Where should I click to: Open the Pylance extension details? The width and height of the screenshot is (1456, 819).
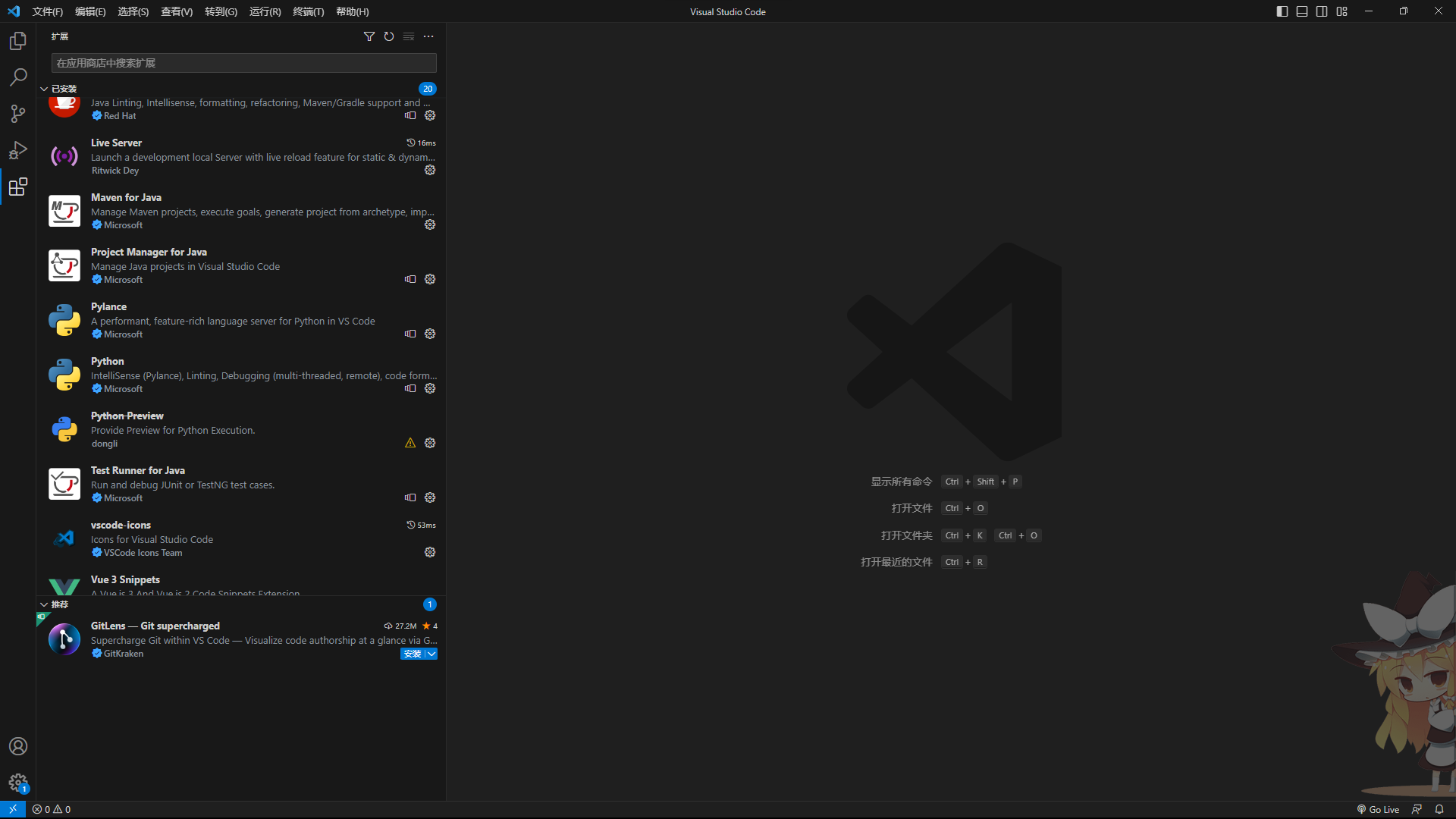click(x=241, y=320)
